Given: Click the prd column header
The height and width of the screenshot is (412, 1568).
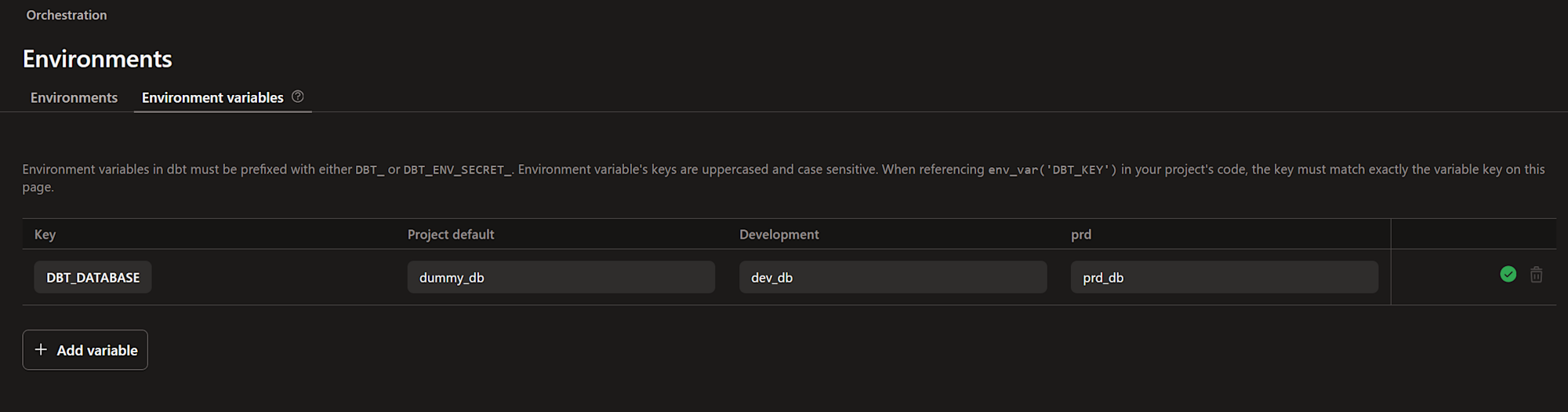Looking at the screenshot, I should [x=1080, y=234].
